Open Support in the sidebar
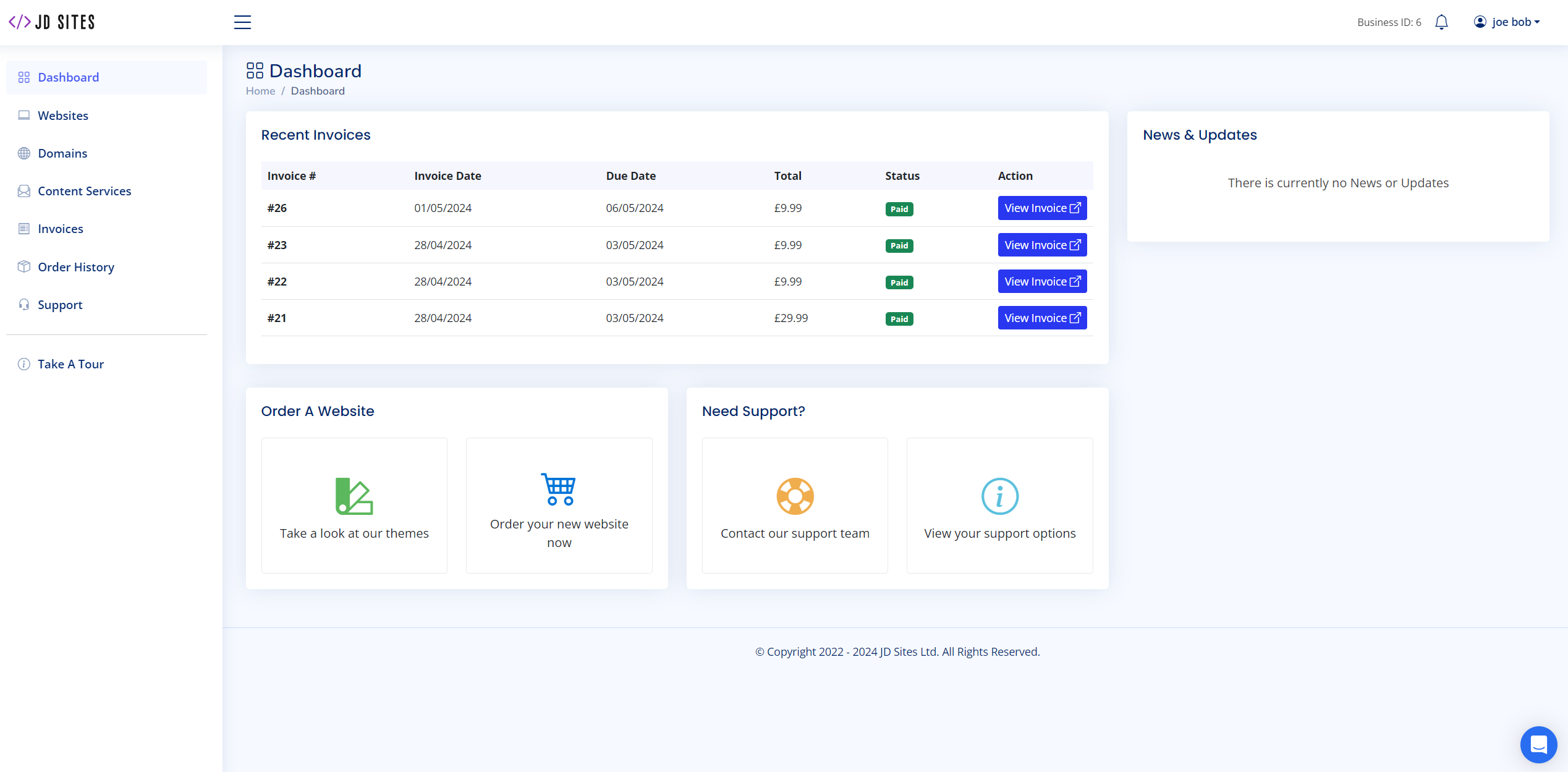 [106, 305]
